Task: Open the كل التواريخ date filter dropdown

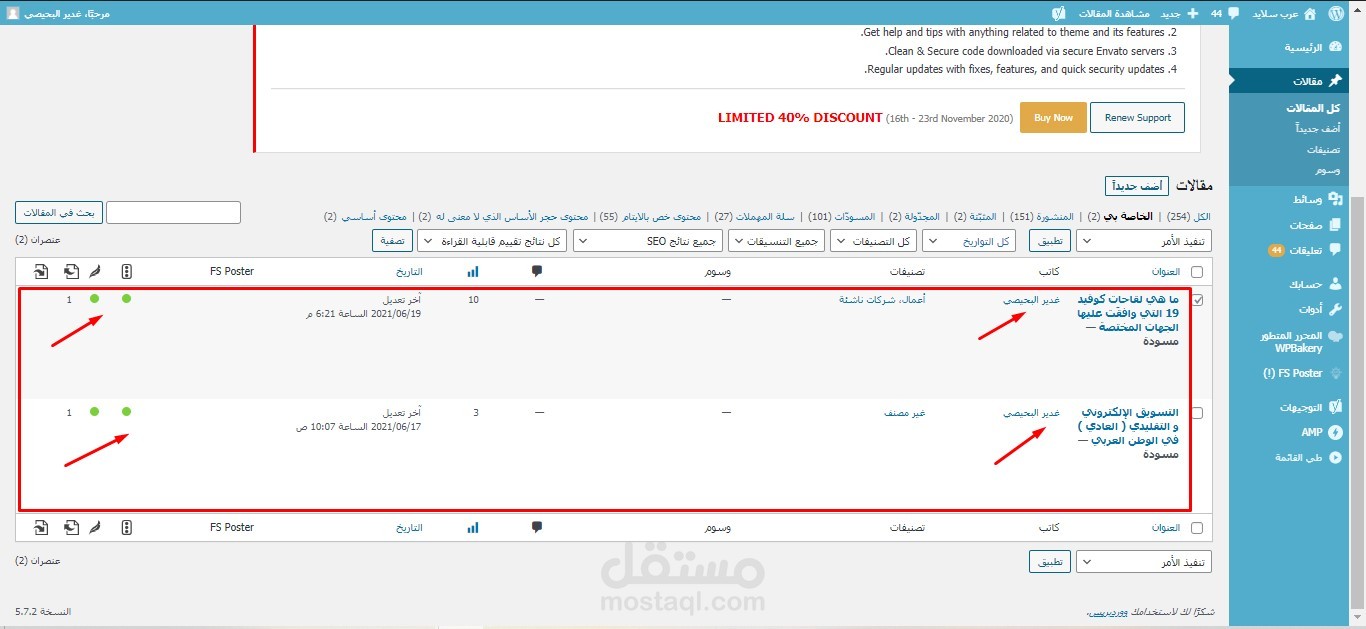Action: coord(970,241)
